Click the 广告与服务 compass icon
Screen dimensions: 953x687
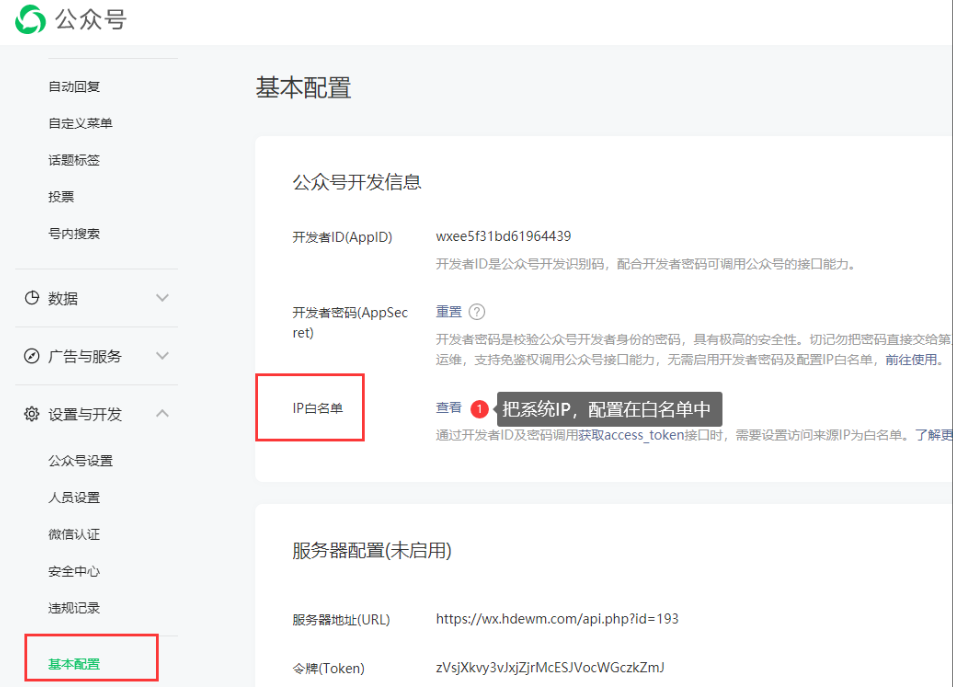click(x=32, y=356)
